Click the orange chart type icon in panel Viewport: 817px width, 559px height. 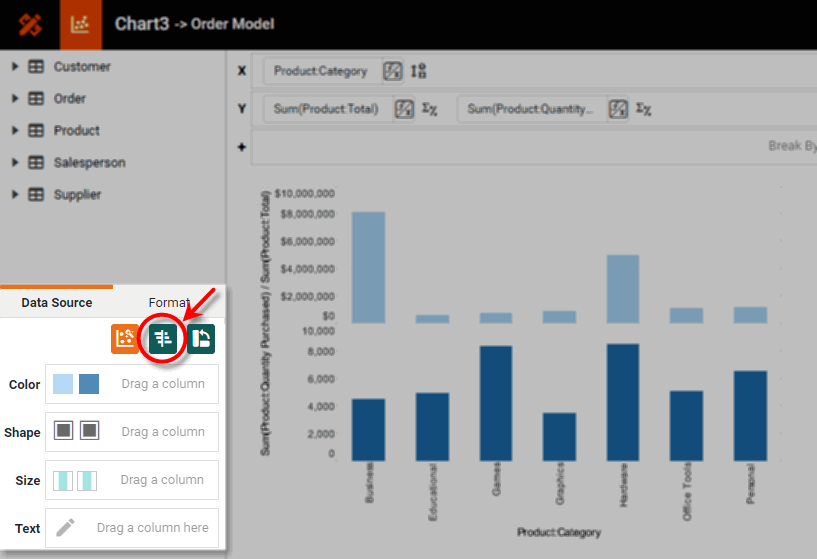click(125, 338)
